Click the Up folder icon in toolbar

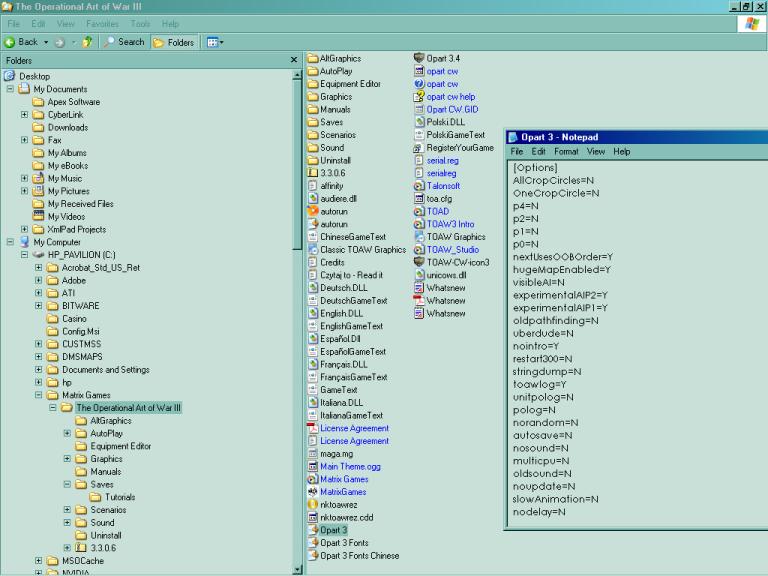click(x=87, y=42)
